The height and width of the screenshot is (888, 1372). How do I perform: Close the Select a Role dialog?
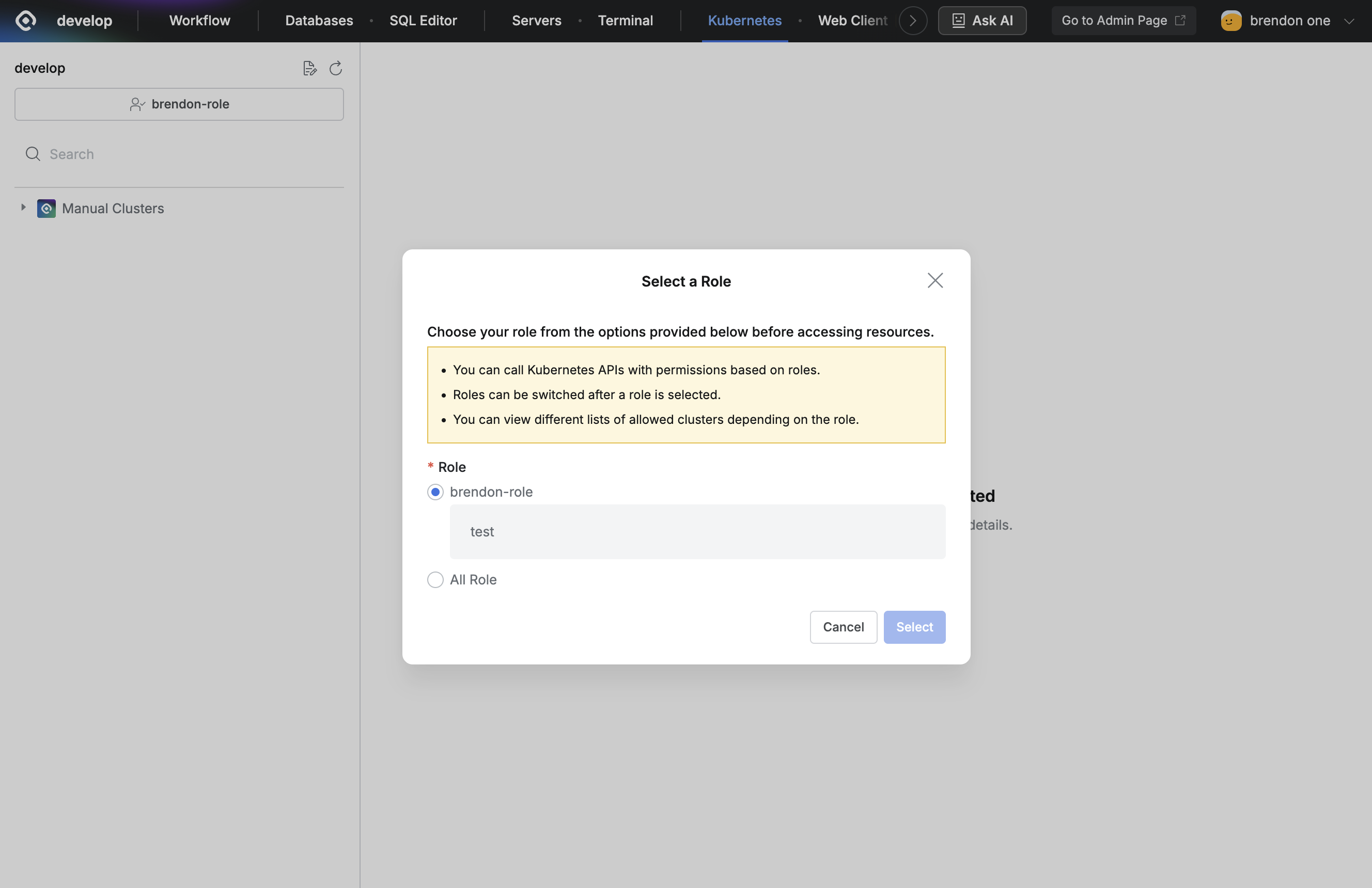[935, 281]
